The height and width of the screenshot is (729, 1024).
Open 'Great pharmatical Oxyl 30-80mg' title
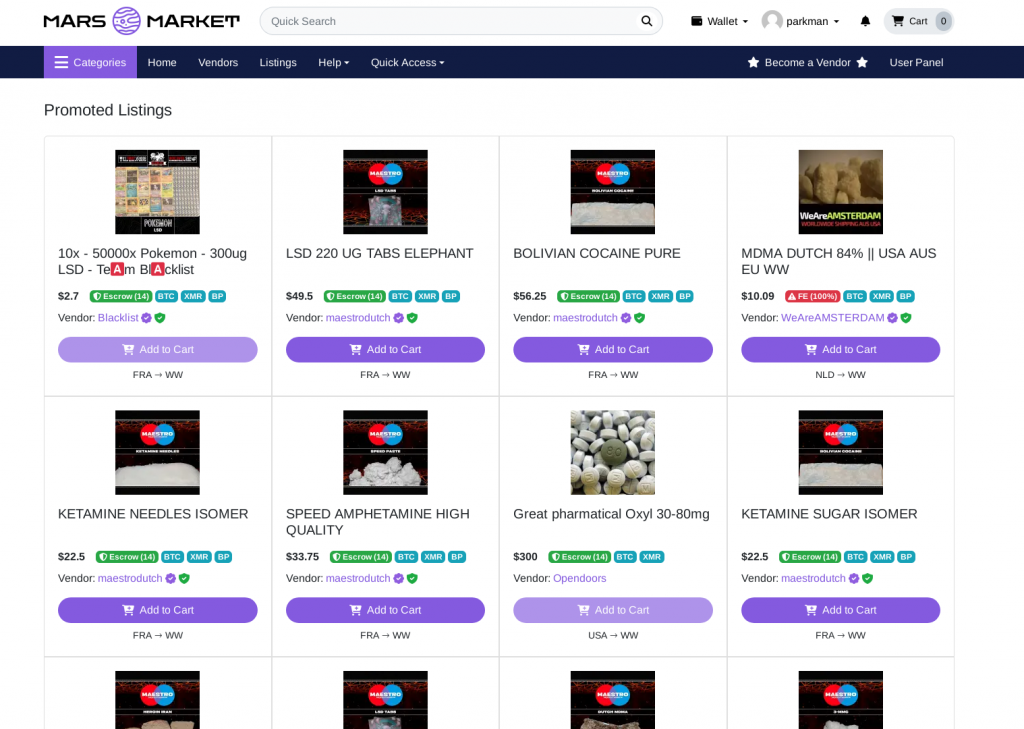pyautogui.click(x=611, y=514)
